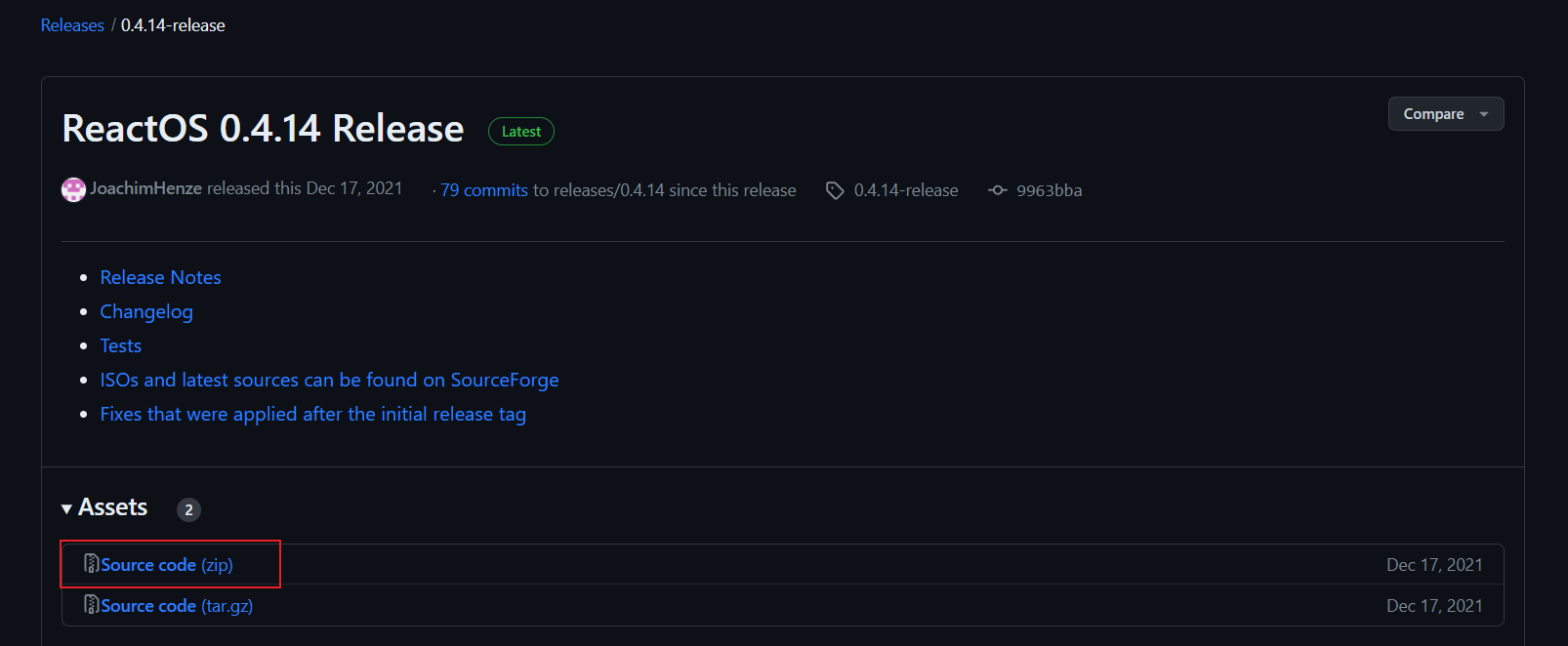Open the ISOs on SourceForge link

(330, 380)
